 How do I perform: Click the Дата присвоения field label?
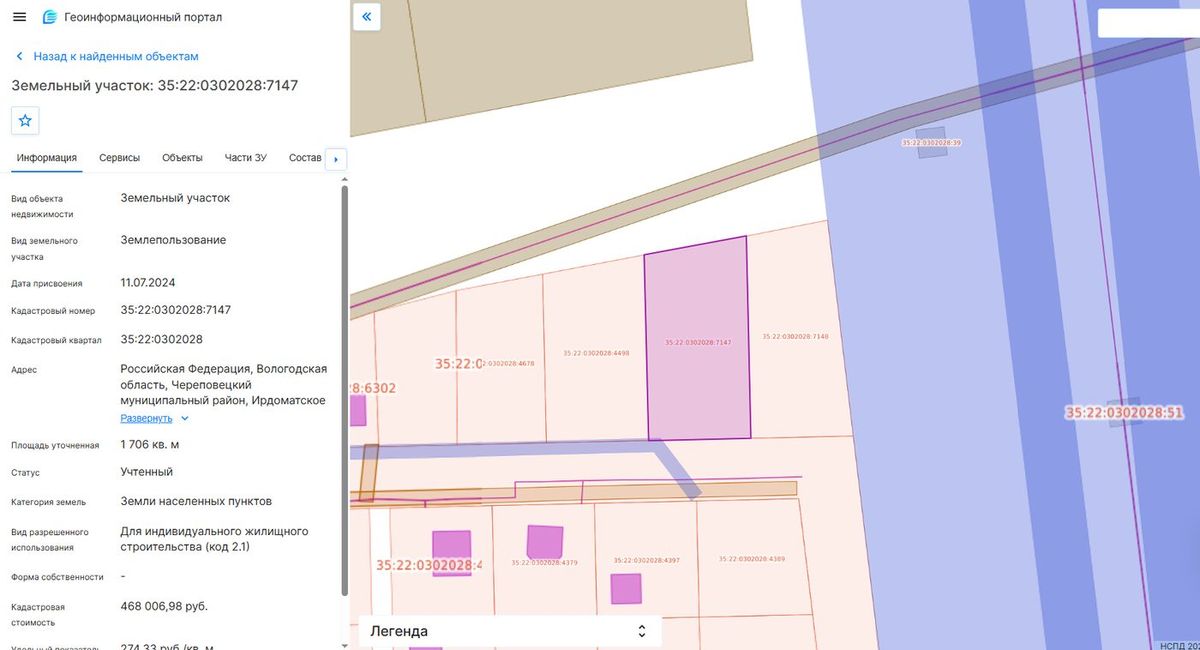(47, 283)
